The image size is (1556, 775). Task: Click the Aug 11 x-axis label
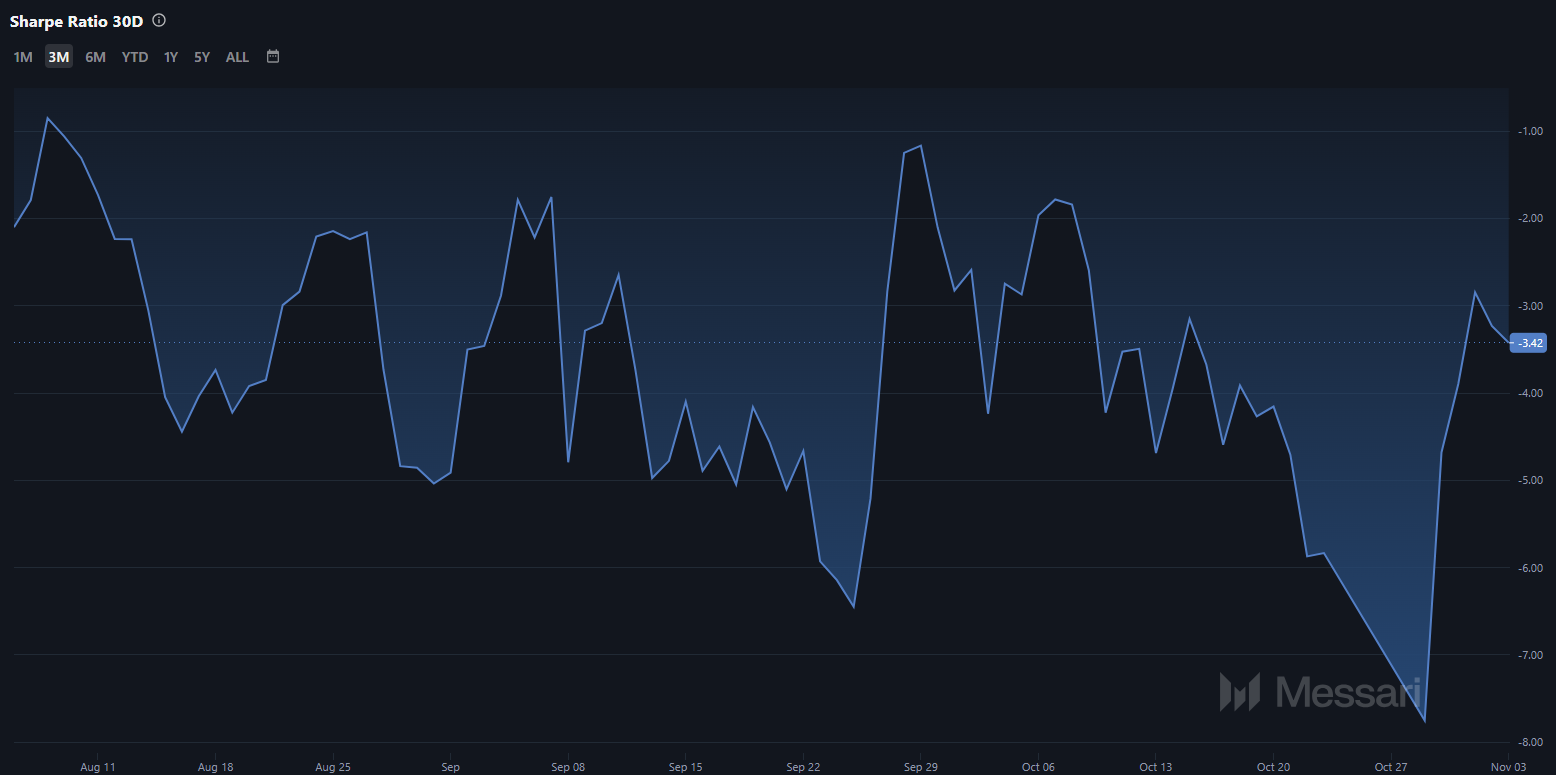point(97,767)
